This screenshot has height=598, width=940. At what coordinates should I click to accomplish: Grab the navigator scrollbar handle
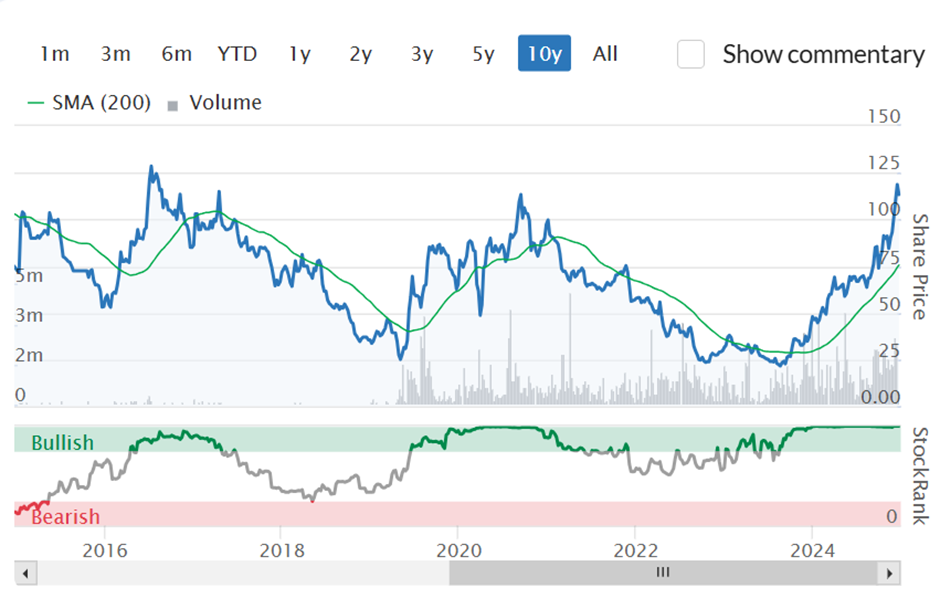[663, 573]
